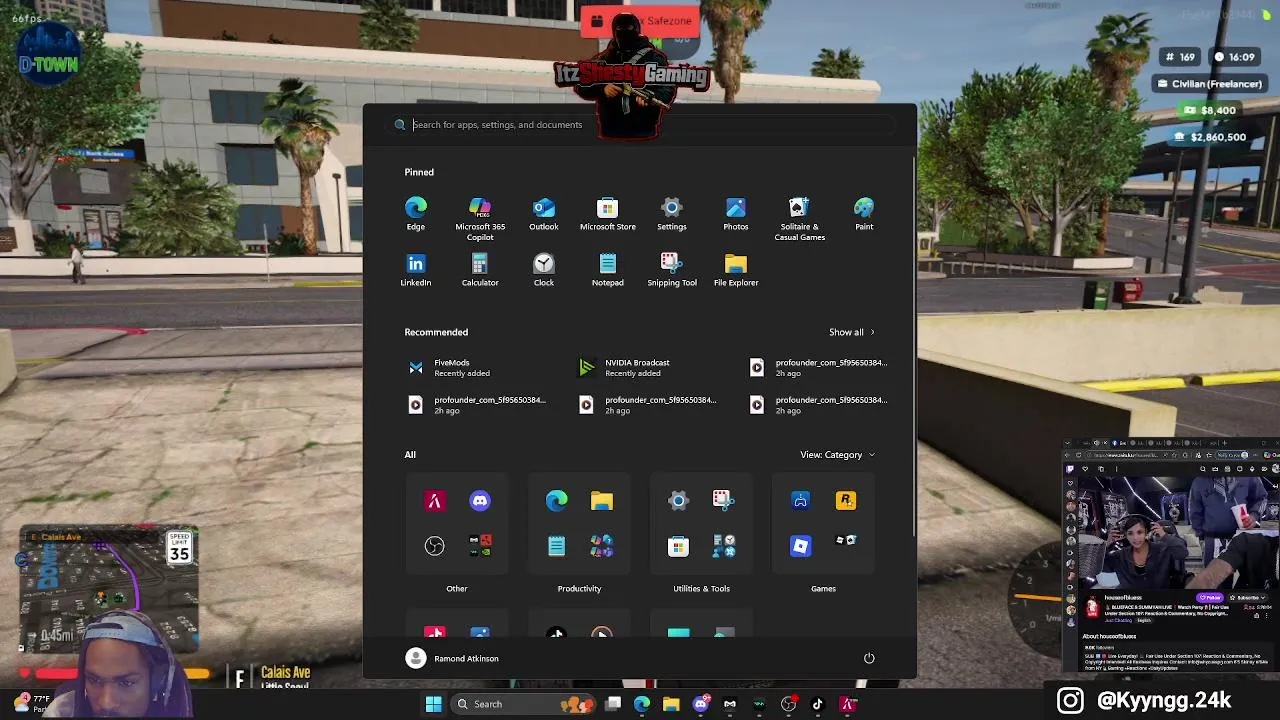Open Task View on the taskbar

[613, 704]
